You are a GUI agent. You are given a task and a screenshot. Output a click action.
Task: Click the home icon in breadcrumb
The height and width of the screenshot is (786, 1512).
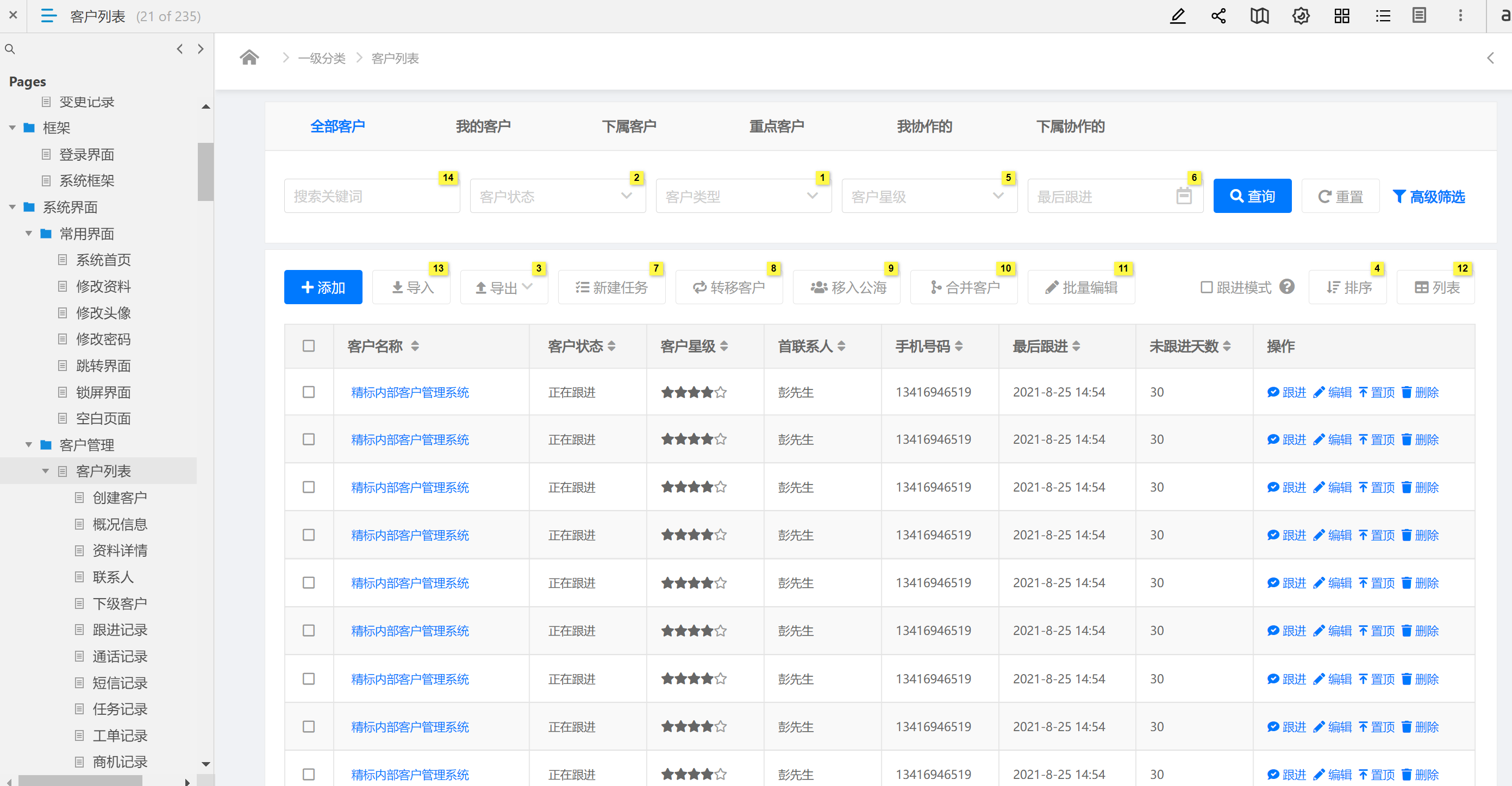point(249,58)
